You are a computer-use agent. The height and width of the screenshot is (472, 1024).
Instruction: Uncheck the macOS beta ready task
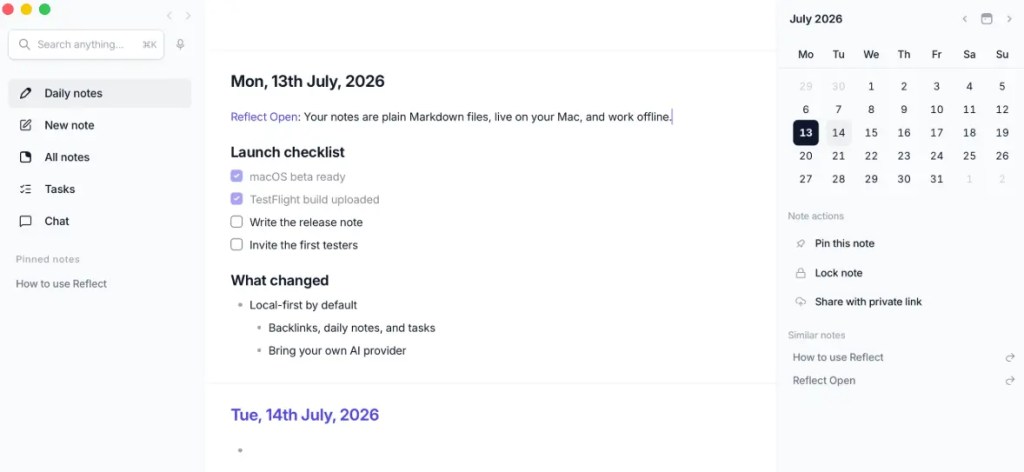(236, 176)
